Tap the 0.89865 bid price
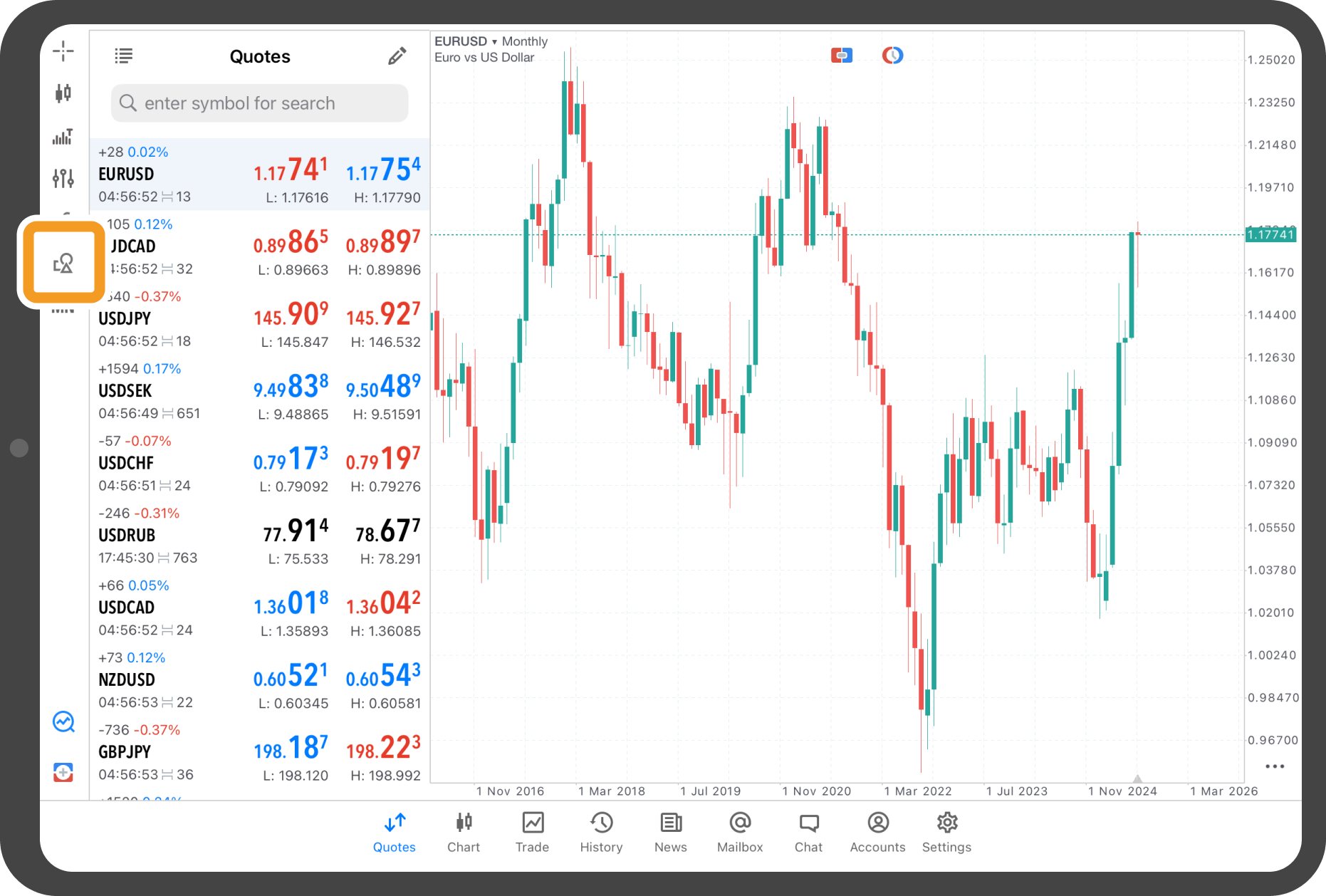The width and height of the screenshot is (1326, 896). pyautogui.click(x=291, y=243)
